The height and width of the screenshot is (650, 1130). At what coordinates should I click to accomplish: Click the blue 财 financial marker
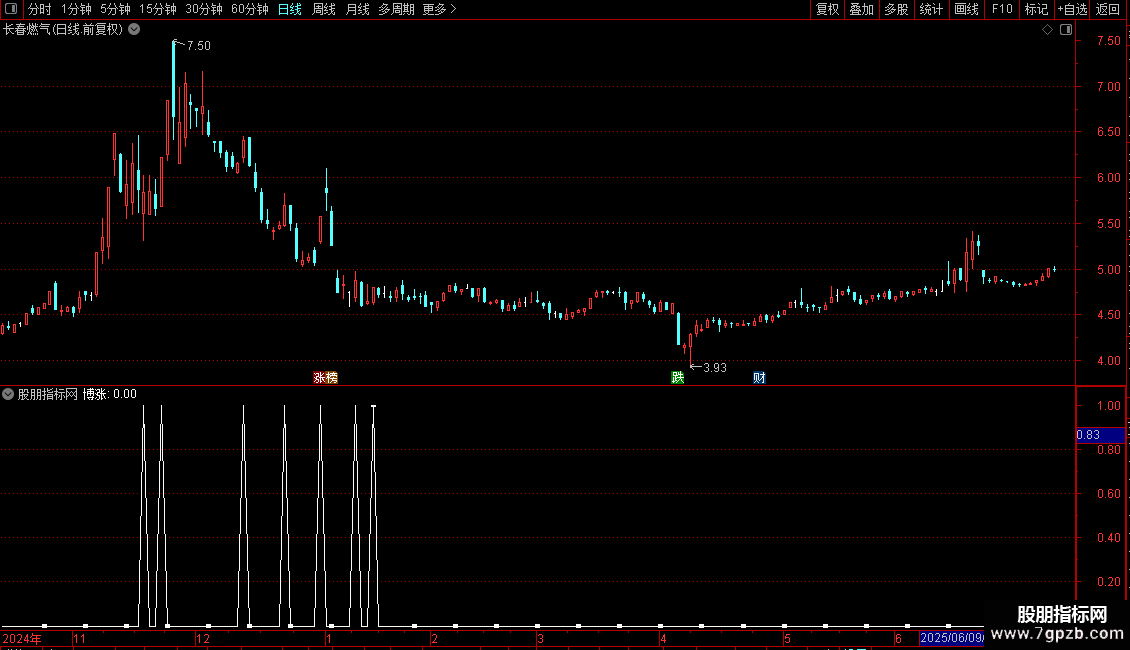(759, 378)
